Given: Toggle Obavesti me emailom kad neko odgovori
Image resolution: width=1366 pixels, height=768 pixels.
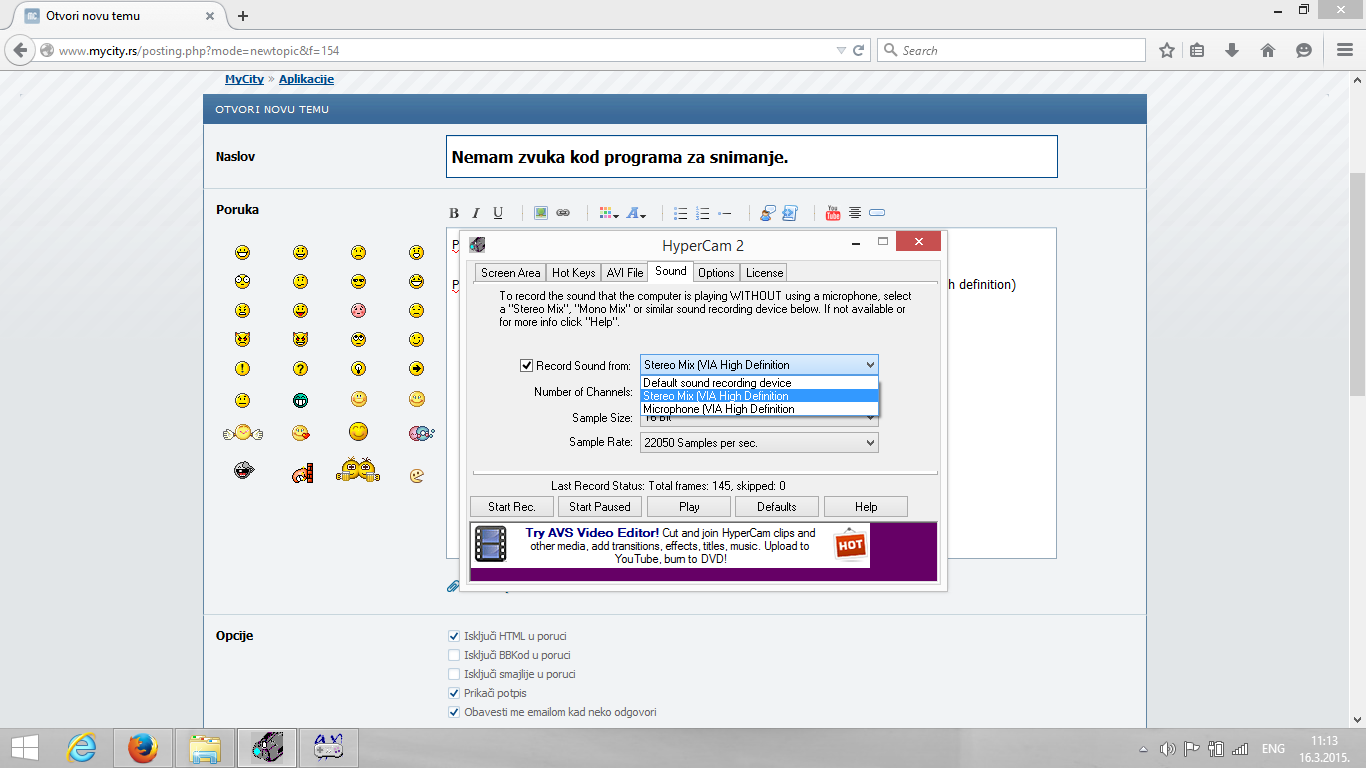Looking at the screenshot, I should point(454,712).
